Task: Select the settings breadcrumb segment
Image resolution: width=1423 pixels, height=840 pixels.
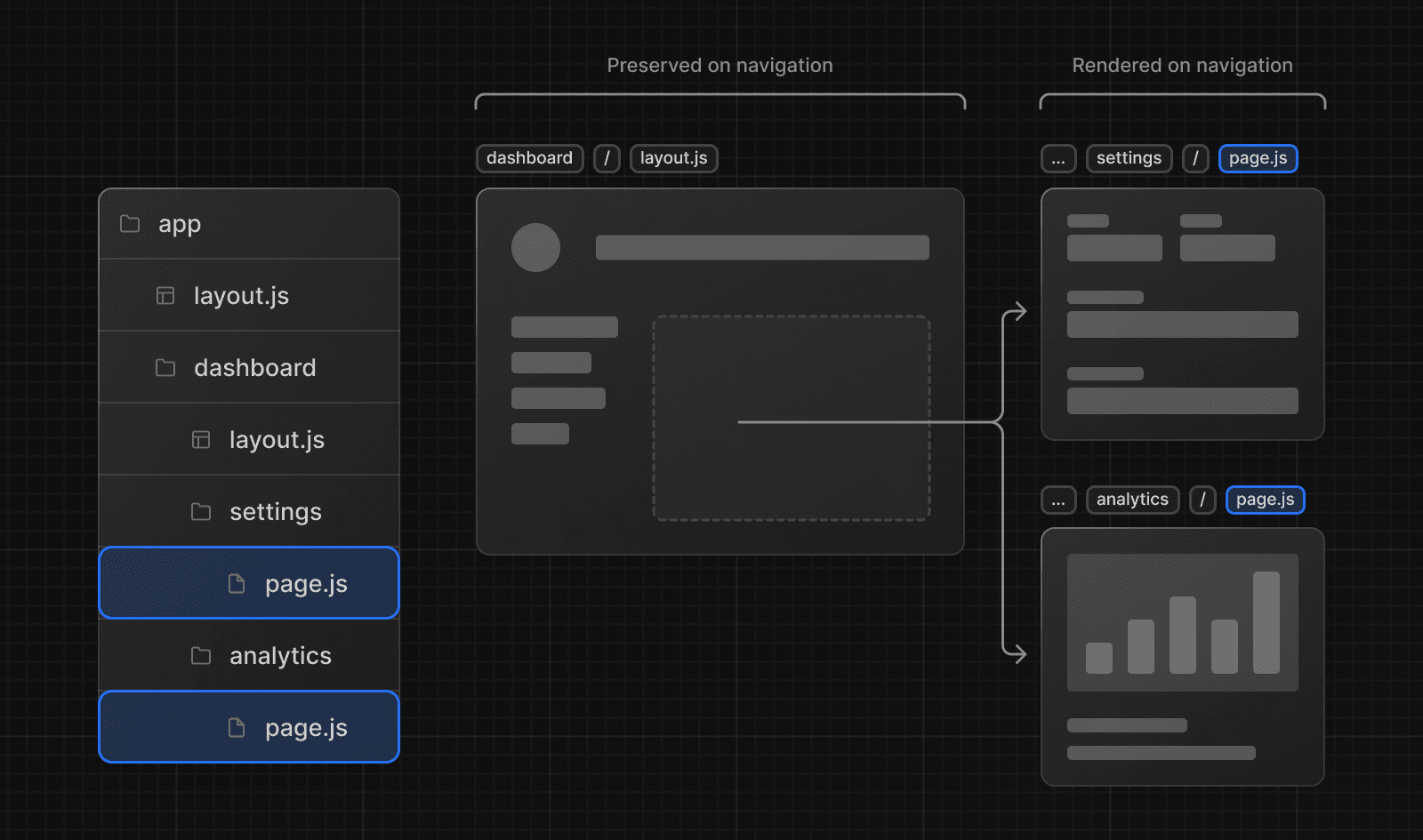Action: point(1129,158)
